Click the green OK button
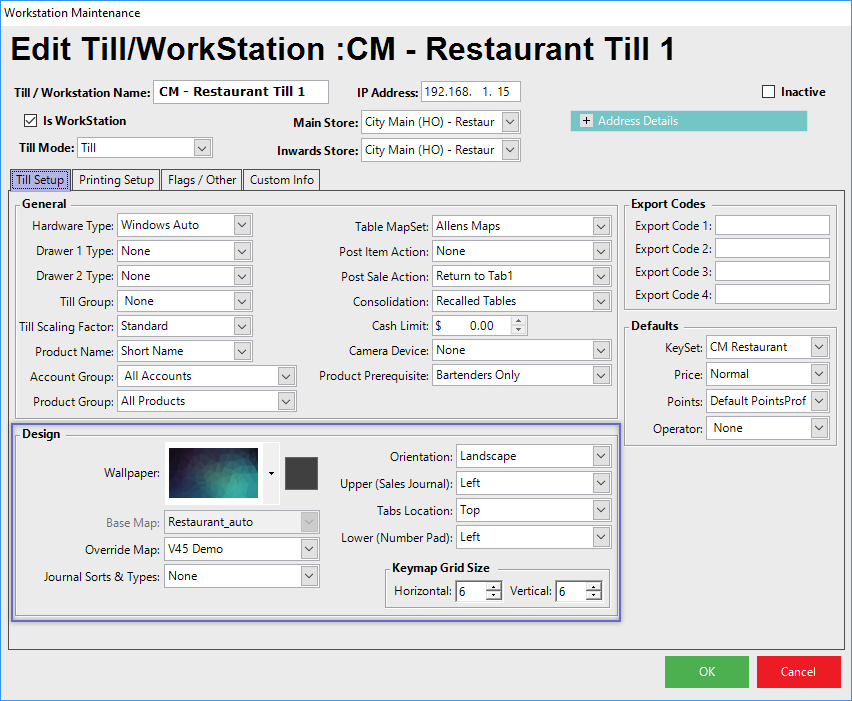Viewport: 852px width, 701px height. (x=706, y=672)
